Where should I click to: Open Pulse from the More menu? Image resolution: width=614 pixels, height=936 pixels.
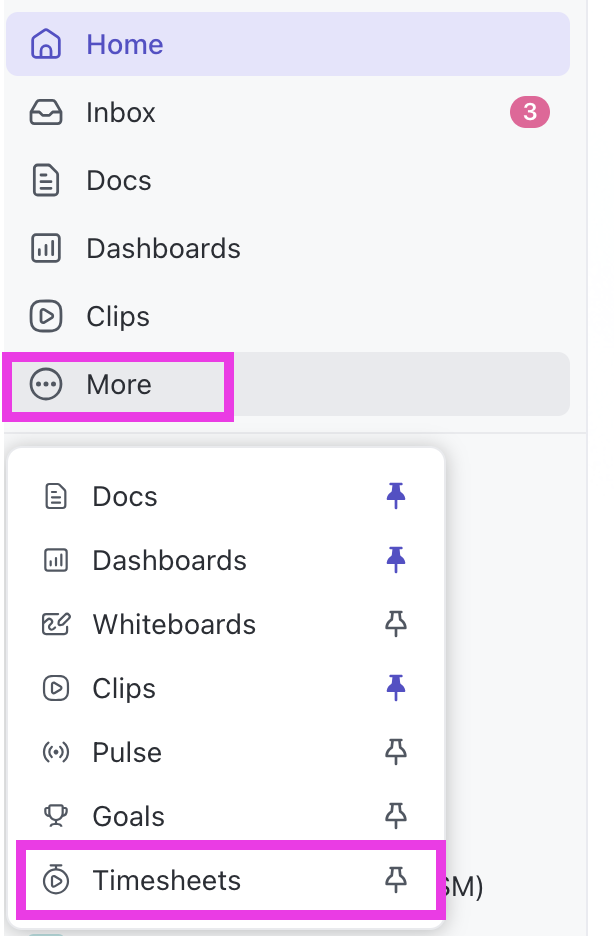point(127,753)
